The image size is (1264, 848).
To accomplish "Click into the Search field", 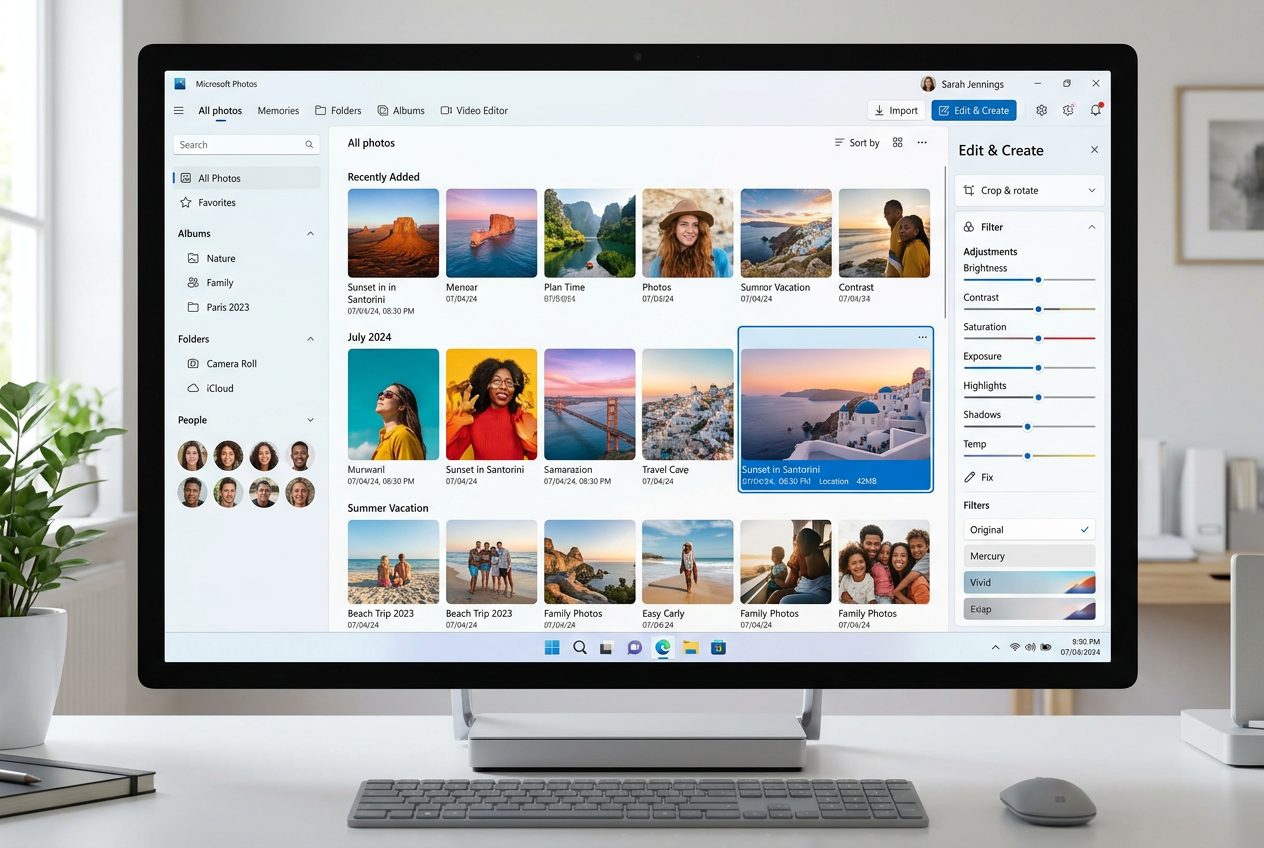I will pos(246,145).
